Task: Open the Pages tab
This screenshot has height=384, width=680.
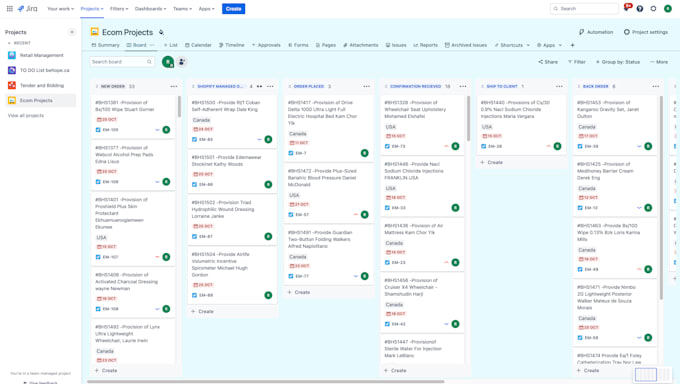Action: [326, 45]
